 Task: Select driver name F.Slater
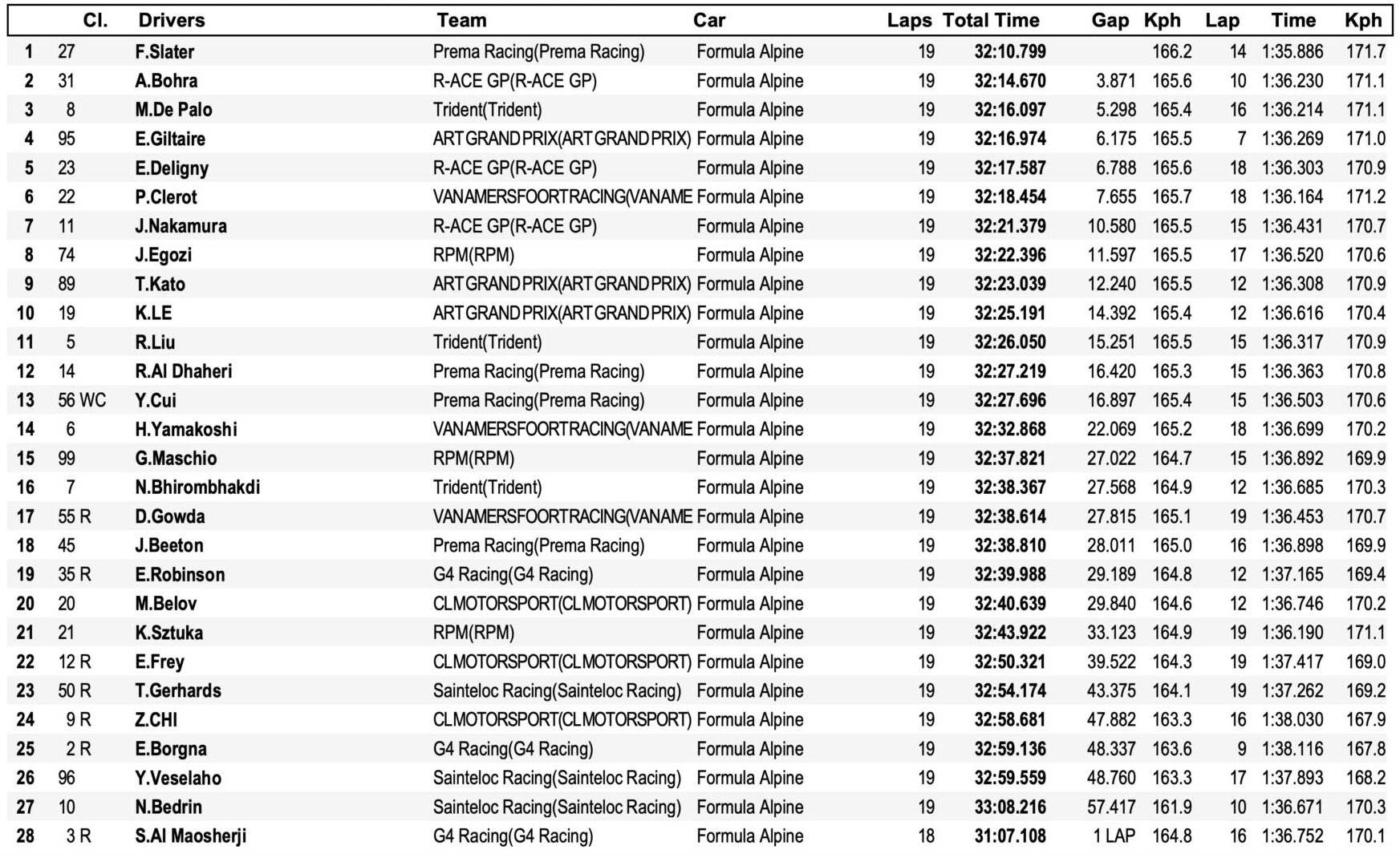pyautogui.click(x=164, y=52)
